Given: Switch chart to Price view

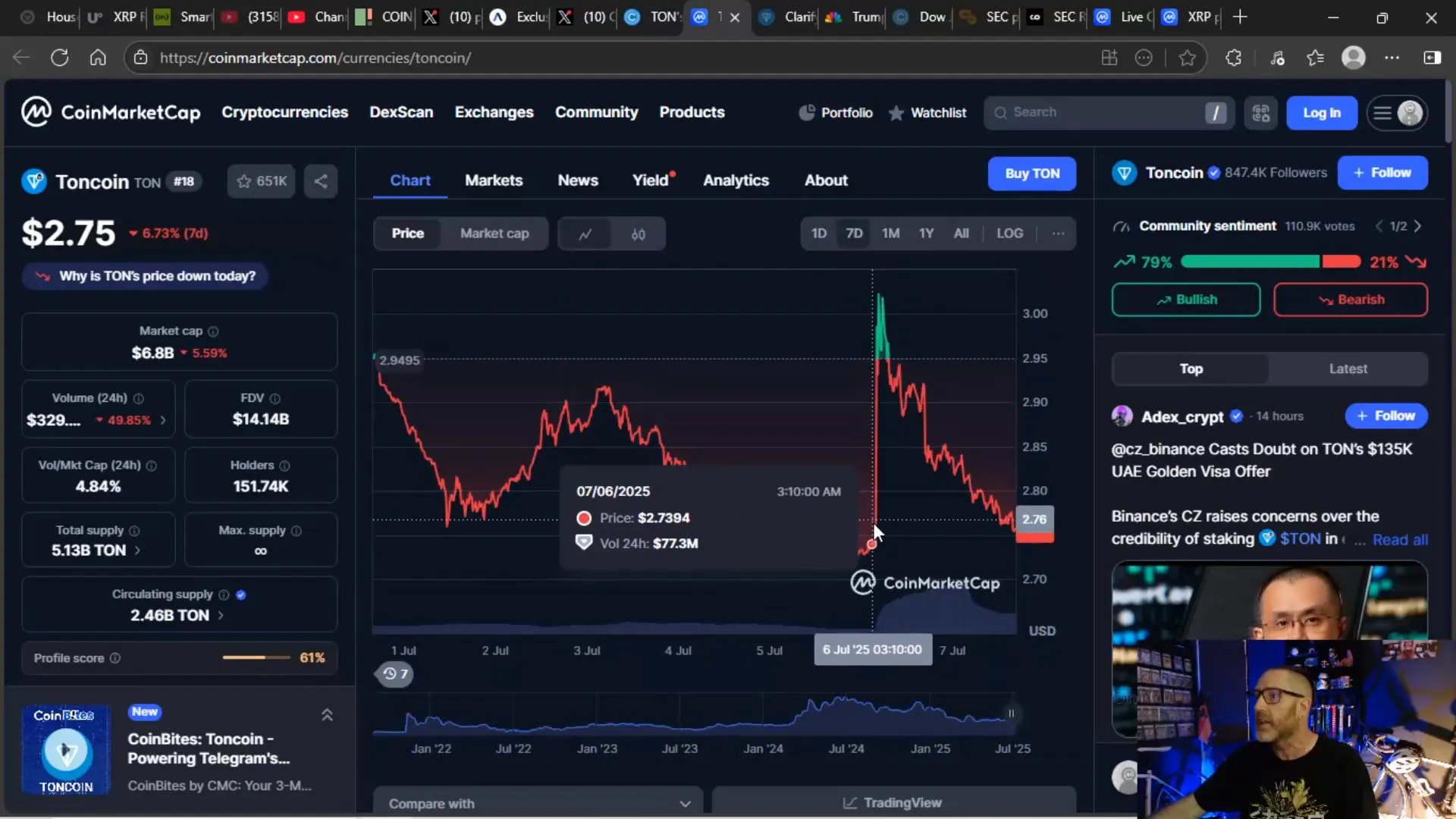Looking at the screenshot, I should click(x=408, y=234).
